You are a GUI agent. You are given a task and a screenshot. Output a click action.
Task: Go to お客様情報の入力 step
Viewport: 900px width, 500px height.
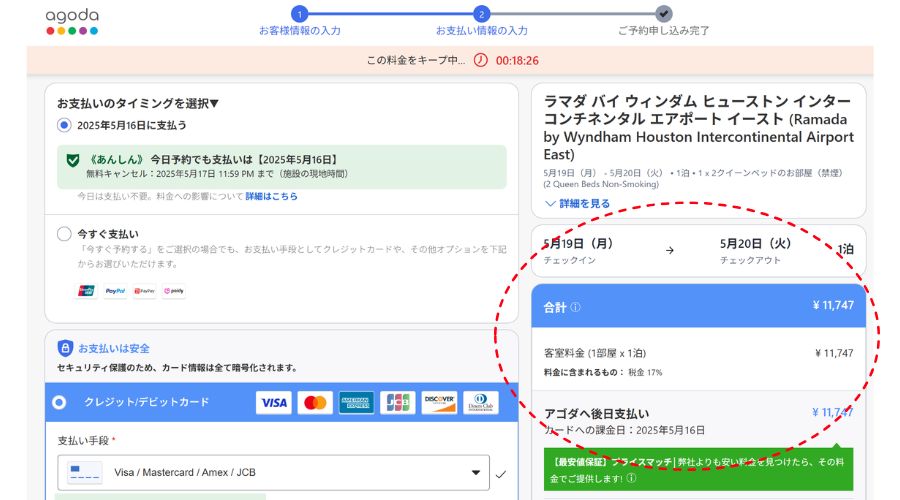300,30
